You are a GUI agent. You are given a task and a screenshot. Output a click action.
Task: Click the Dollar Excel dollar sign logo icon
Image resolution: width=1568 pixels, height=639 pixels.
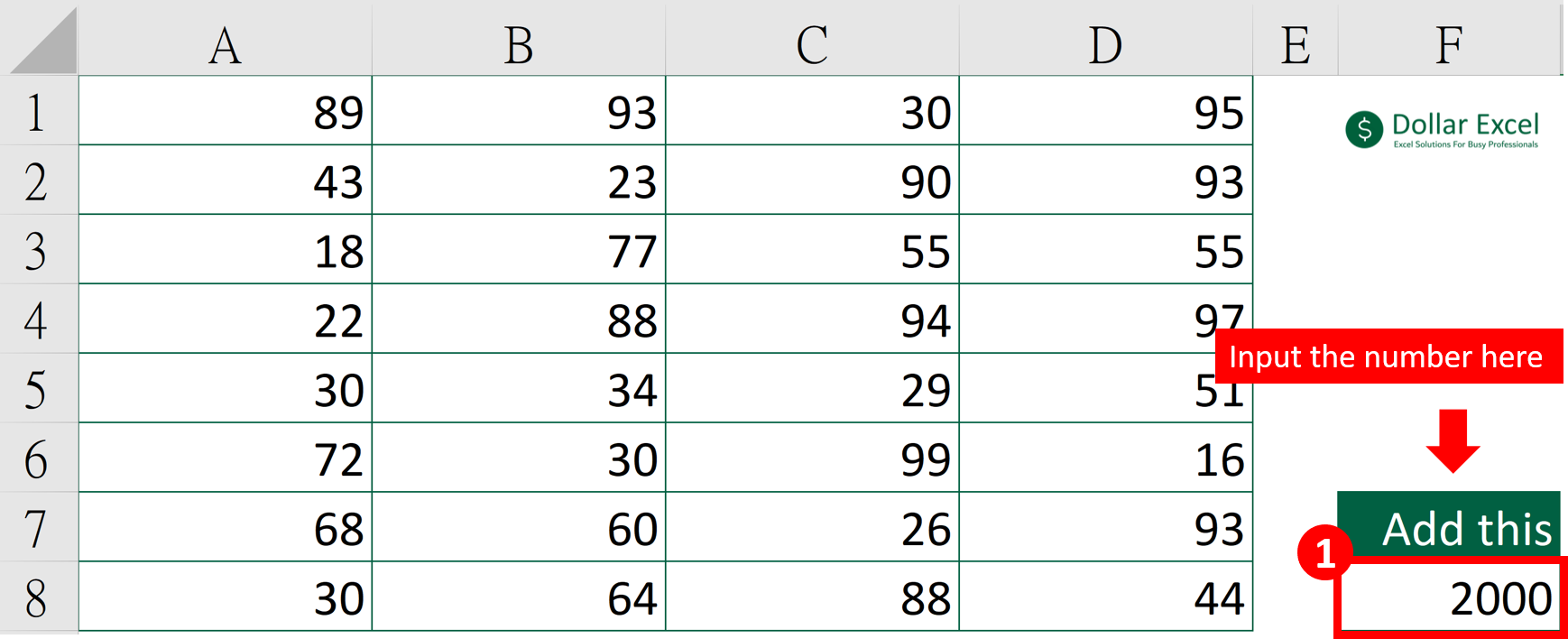(x=1363, y=127)
